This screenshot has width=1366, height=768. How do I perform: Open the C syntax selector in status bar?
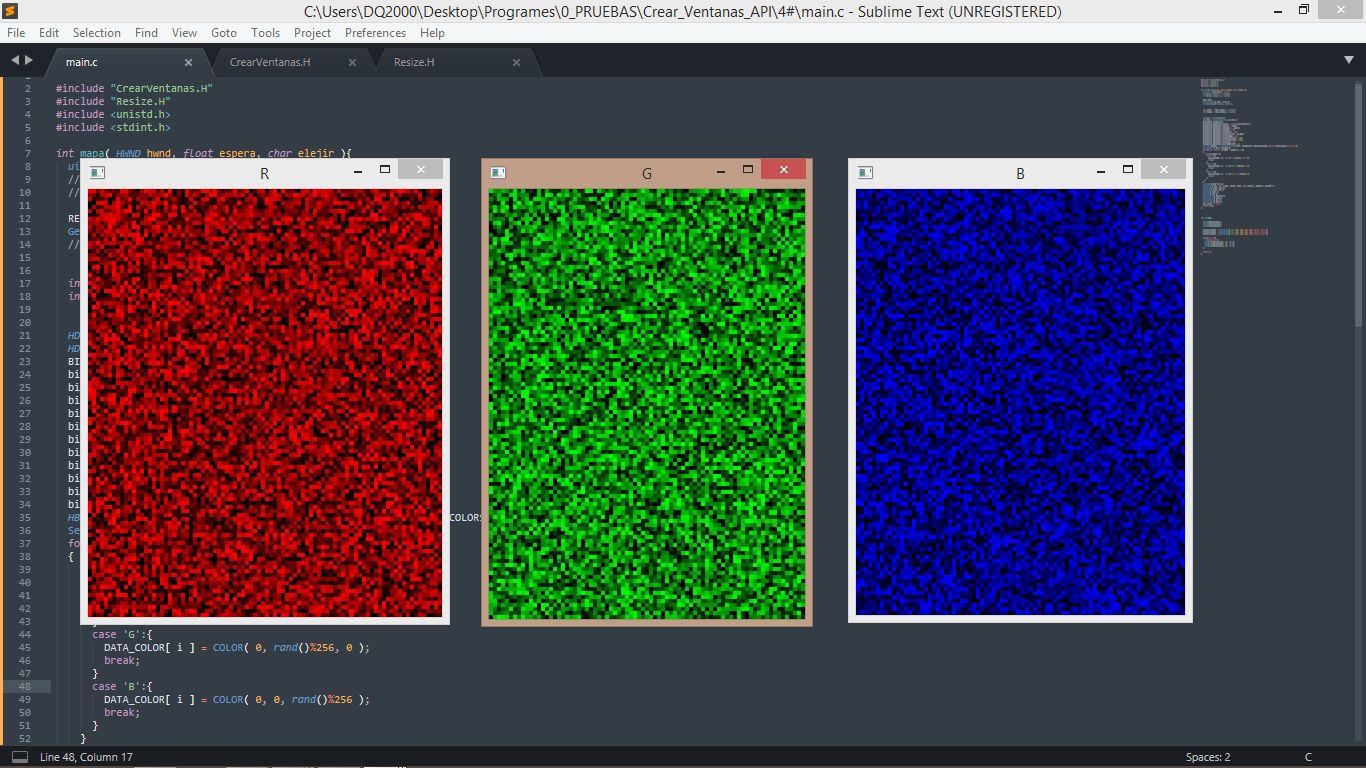1308,757
